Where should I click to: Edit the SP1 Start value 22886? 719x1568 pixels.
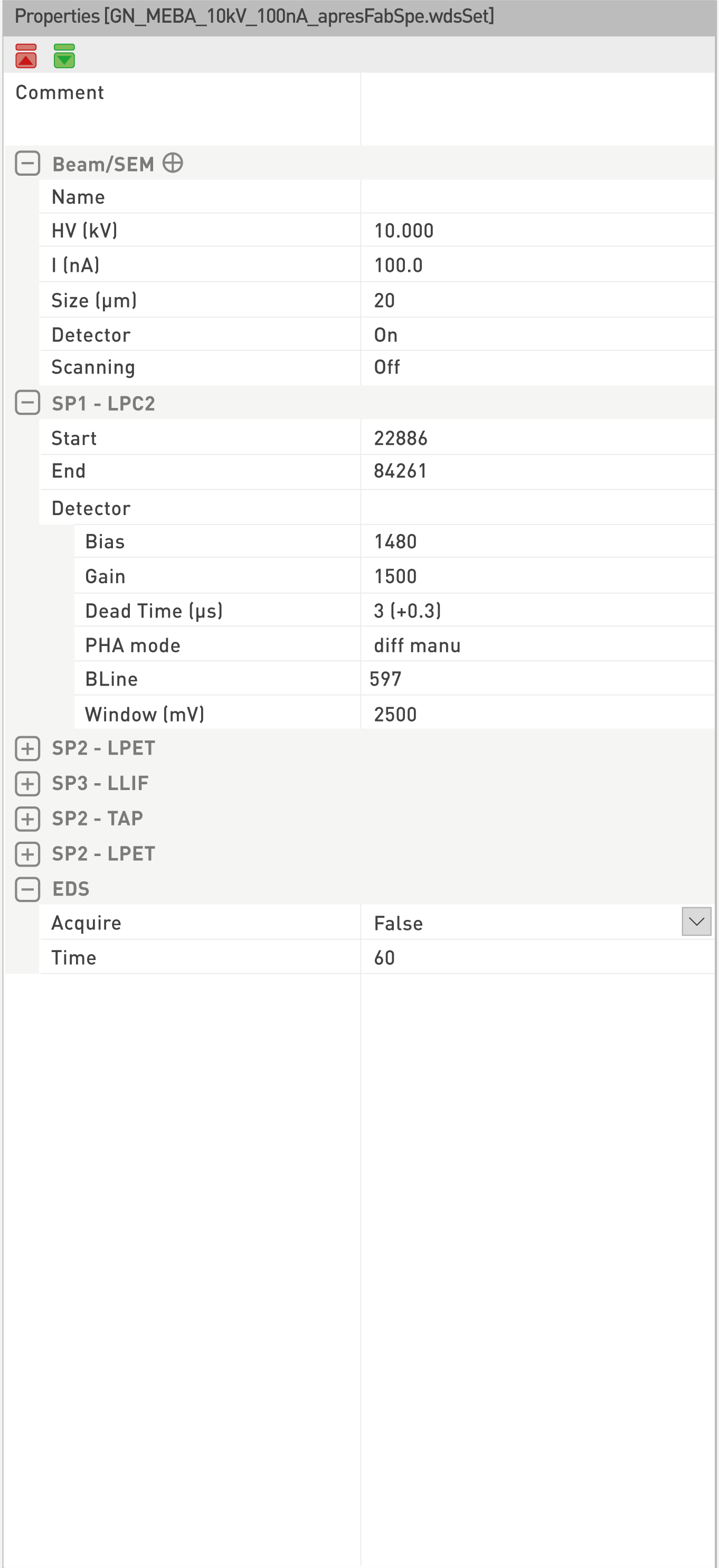(536, 438)
